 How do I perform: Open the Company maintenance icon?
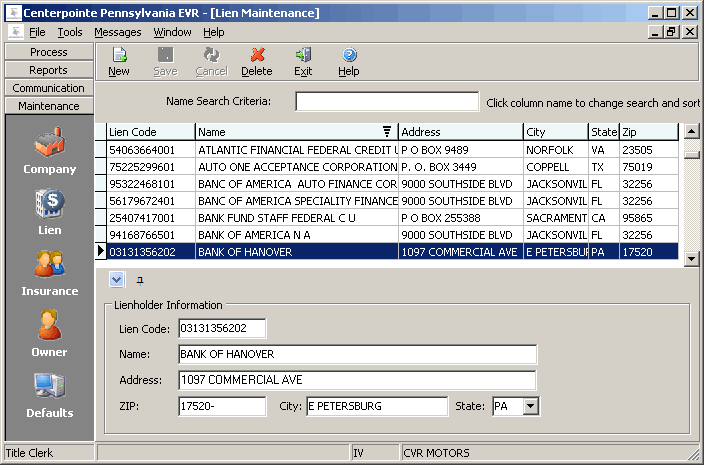point(49,142)
